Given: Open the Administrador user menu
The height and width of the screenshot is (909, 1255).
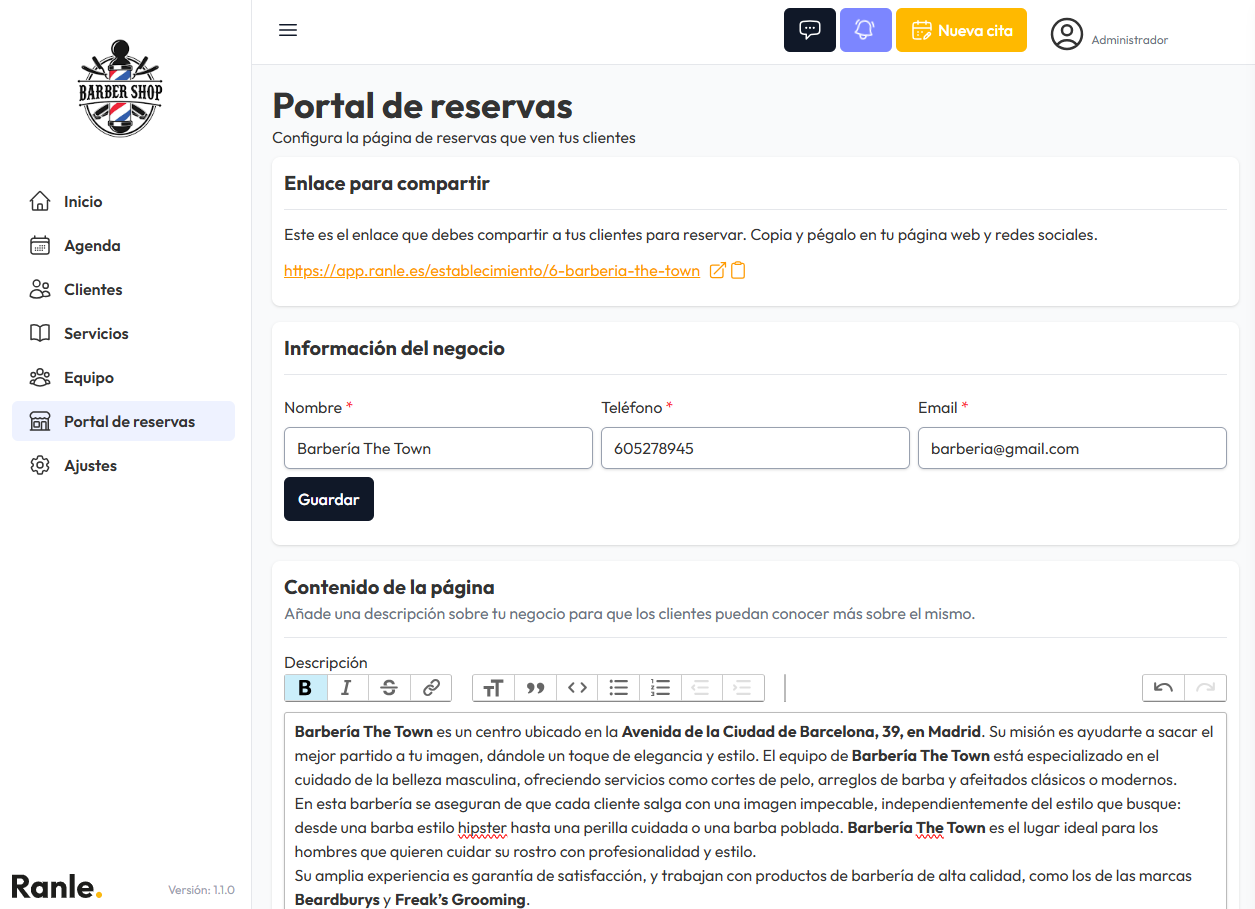Looking at the screenshot, I should [x=1109, y=34].
